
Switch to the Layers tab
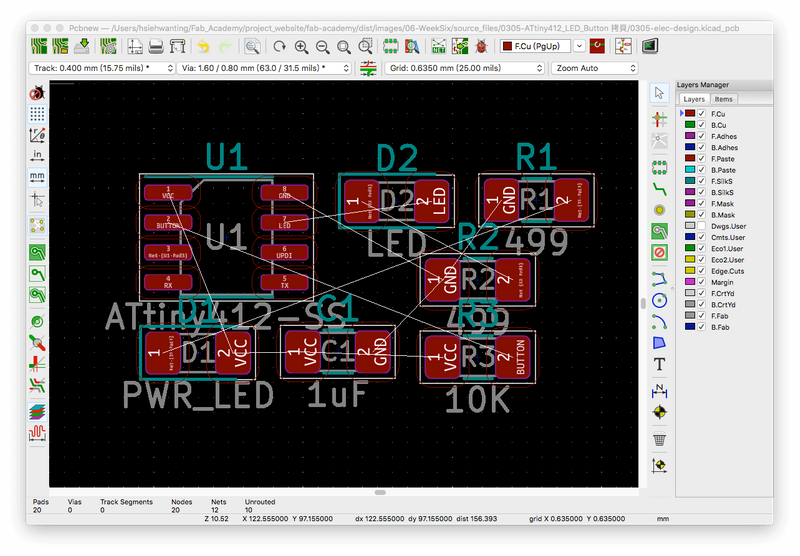[694, 99]
